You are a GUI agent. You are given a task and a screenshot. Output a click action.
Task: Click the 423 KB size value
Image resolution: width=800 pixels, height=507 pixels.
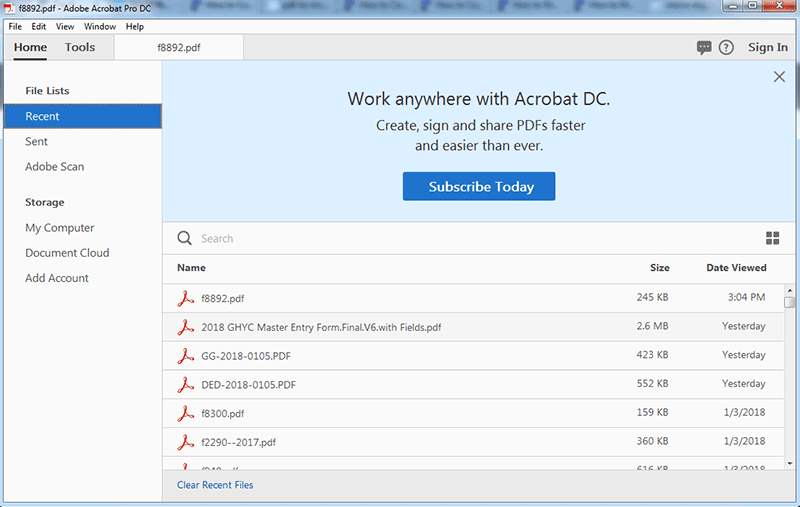(652, 354)
